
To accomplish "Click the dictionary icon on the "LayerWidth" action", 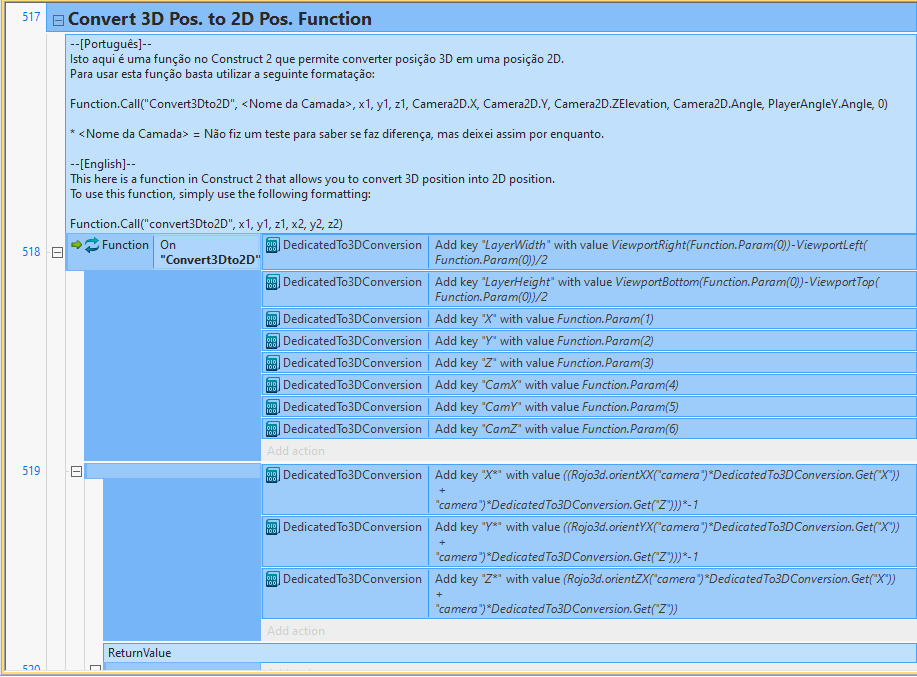I will tap(273, 246).
